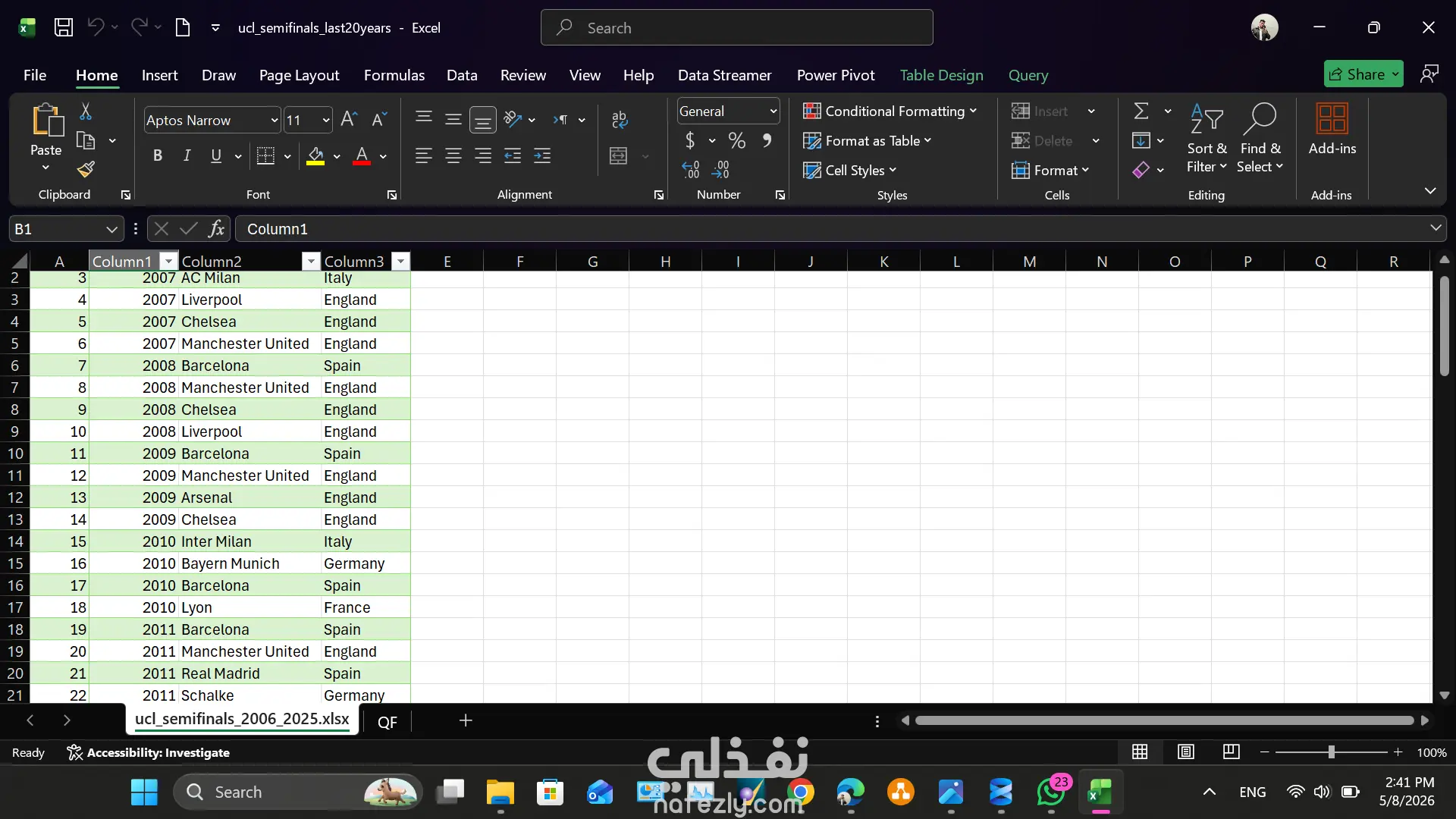Click the Search box in title bar
Screen dimensions: 1456x819
pyautogui.click(x=736, y=28)
